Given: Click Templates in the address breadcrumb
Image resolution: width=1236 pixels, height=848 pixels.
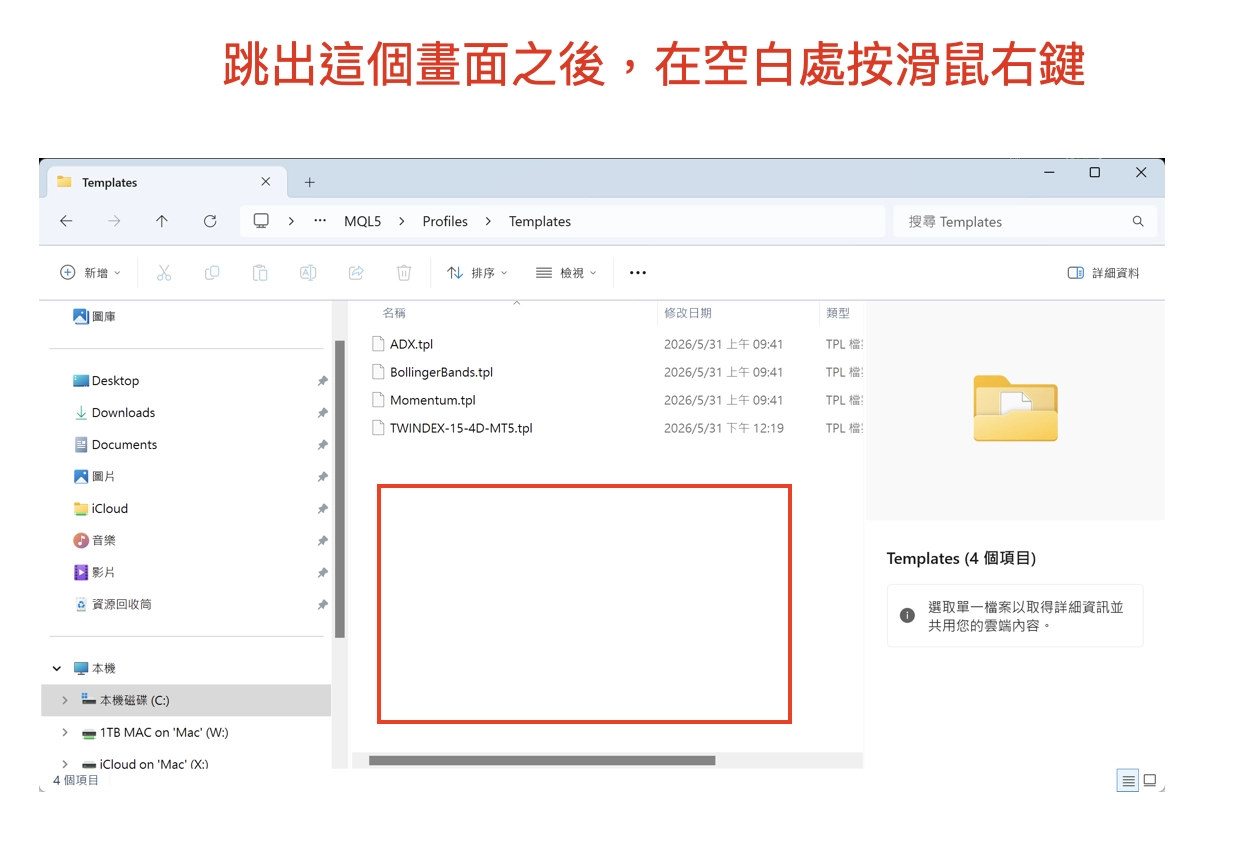Looking at the screenshot, I should click(540, 221).
